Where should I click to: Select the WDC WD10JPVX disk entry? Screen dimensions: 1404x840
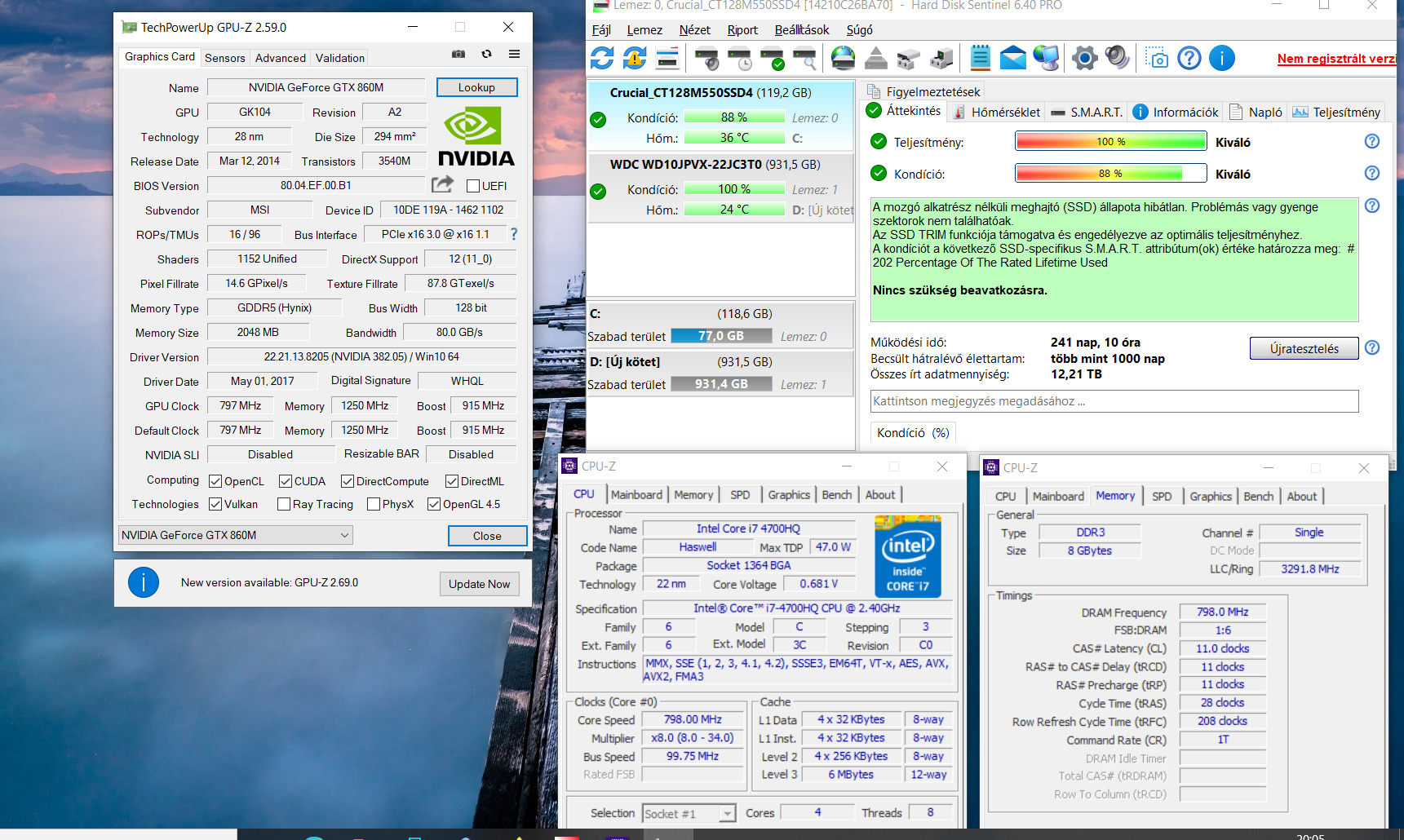click(x=720, y=188)
